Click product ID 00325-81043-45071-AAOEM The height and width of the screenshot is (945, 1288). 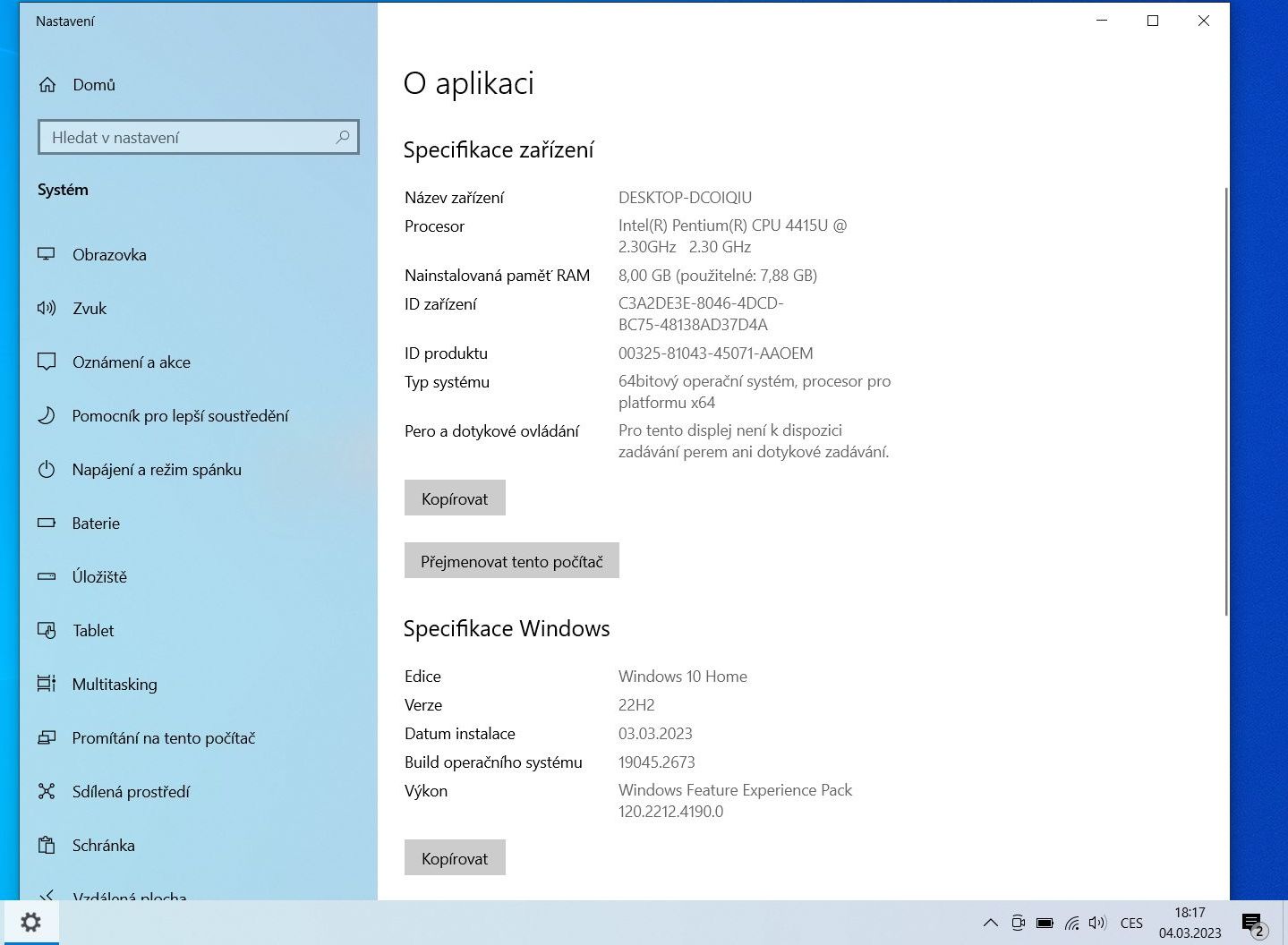coord(716,353)
